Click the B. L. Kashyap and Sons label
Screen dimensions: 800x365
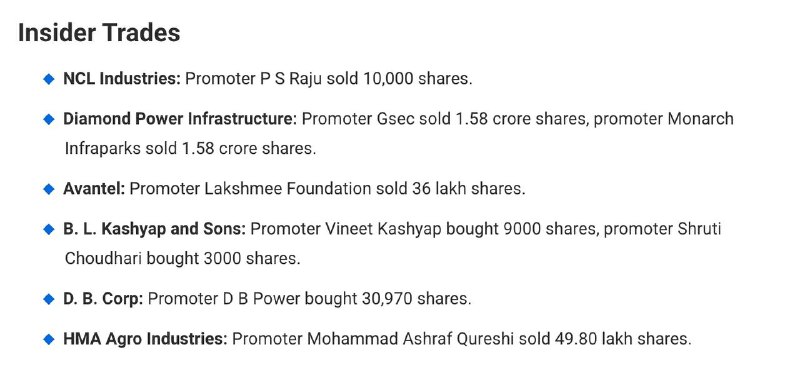(154, 229)
